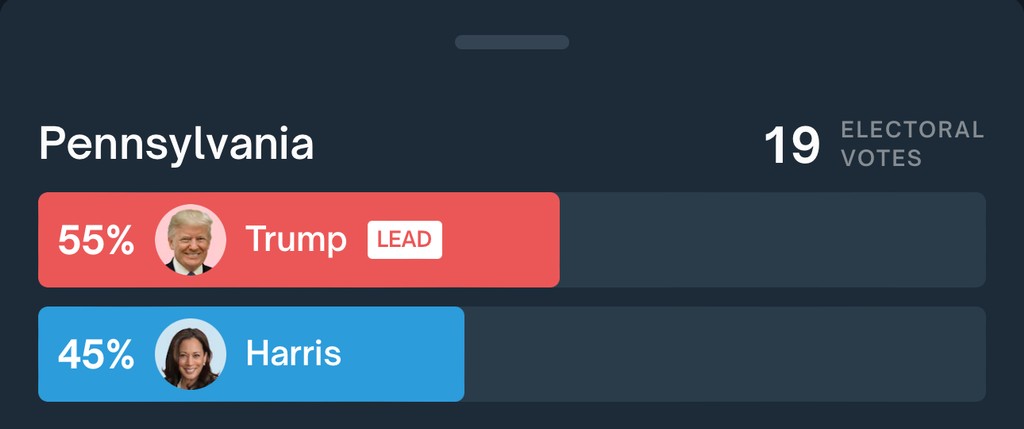Click red bar area right of LEAD badge
This screenshot has height=429, width=1024.
pyautogui.click(x=500, y=240)
